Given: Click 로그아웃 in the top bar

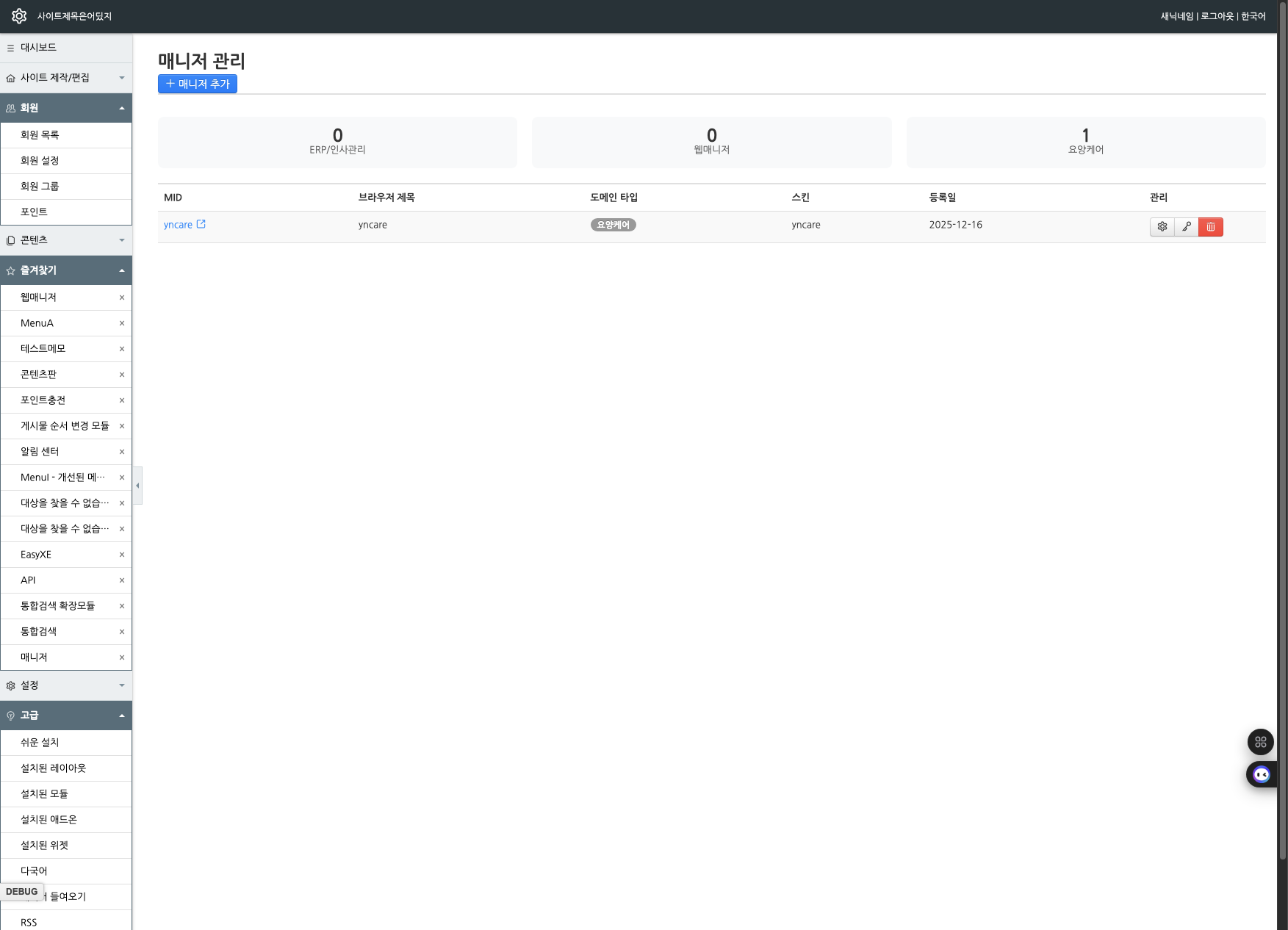Looking at the screenshot, I should [x=1217, y=16].
